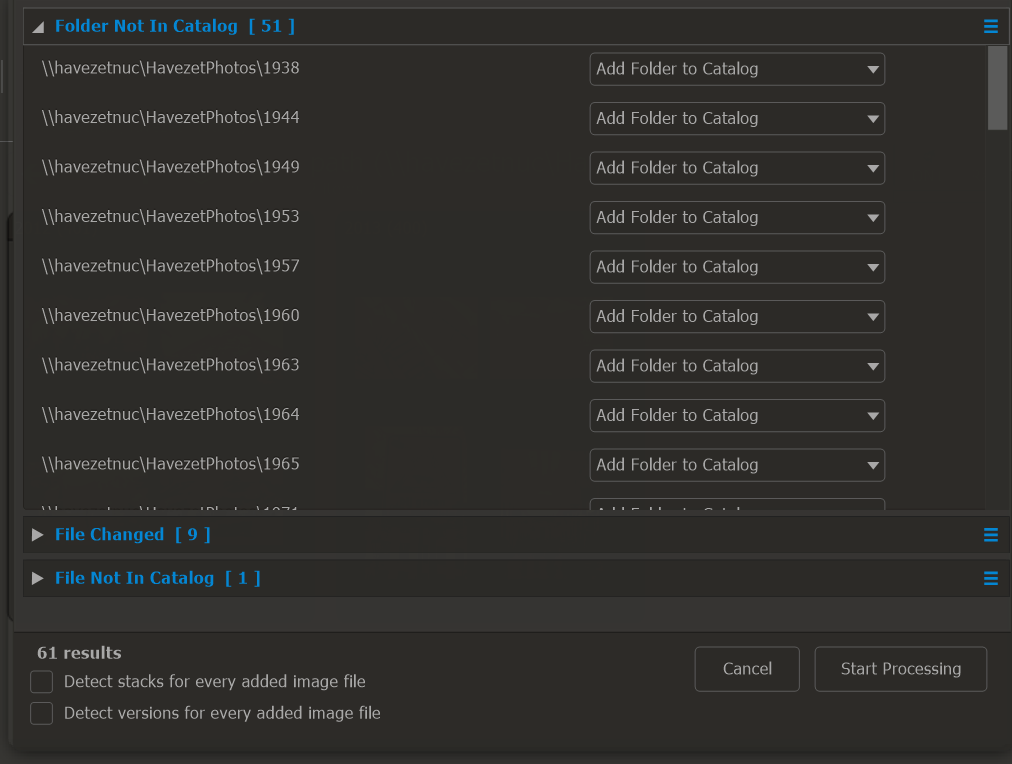The image size is (1012, 764).
Task: Select the \\havezetnuc\HavezetPhotos\1964 path
Action: [x=170, y=415]
